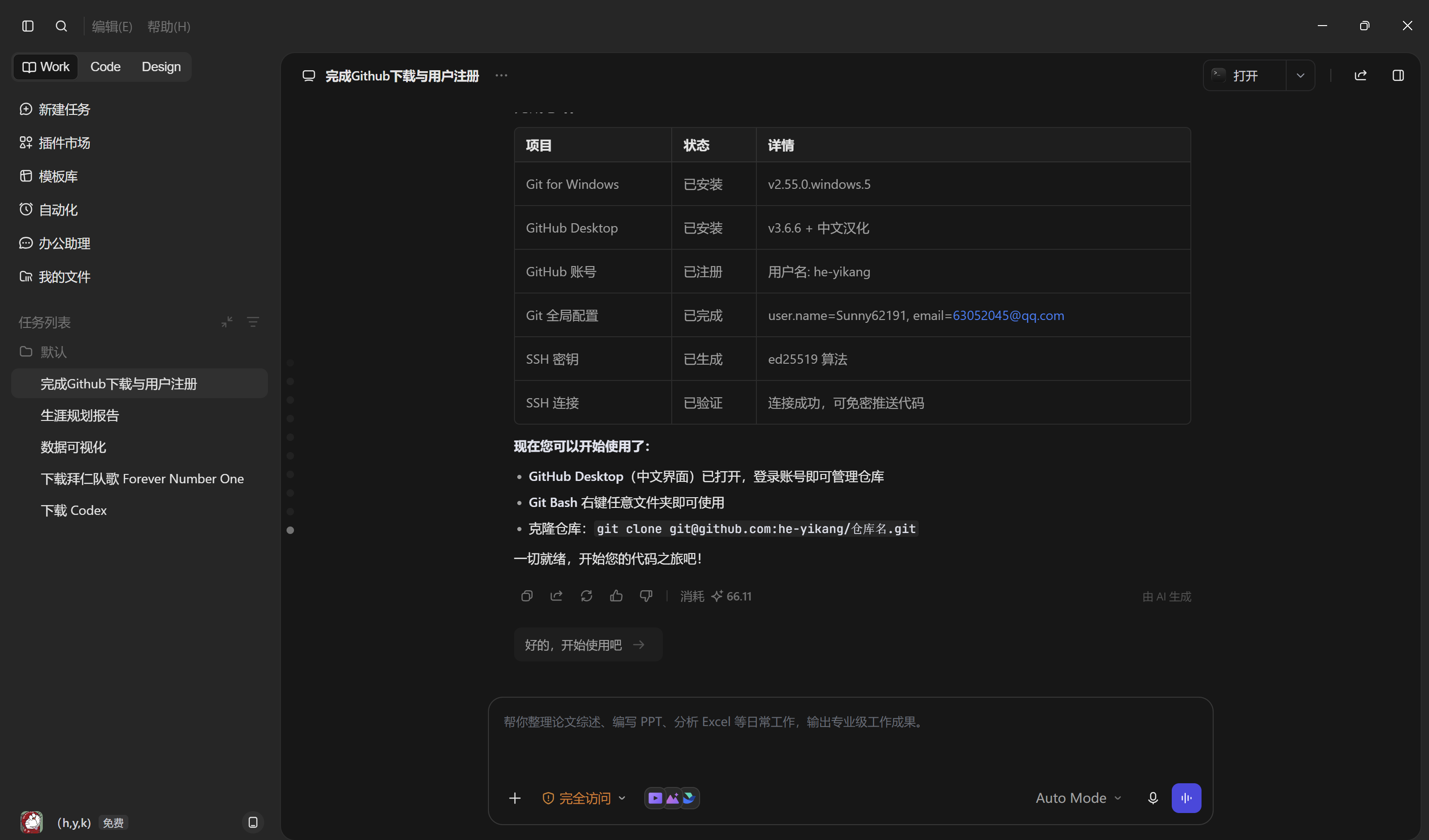This screenshot has width=1429, height=840.
Task: Switch to the Design tab
Action: coord(161,67)
